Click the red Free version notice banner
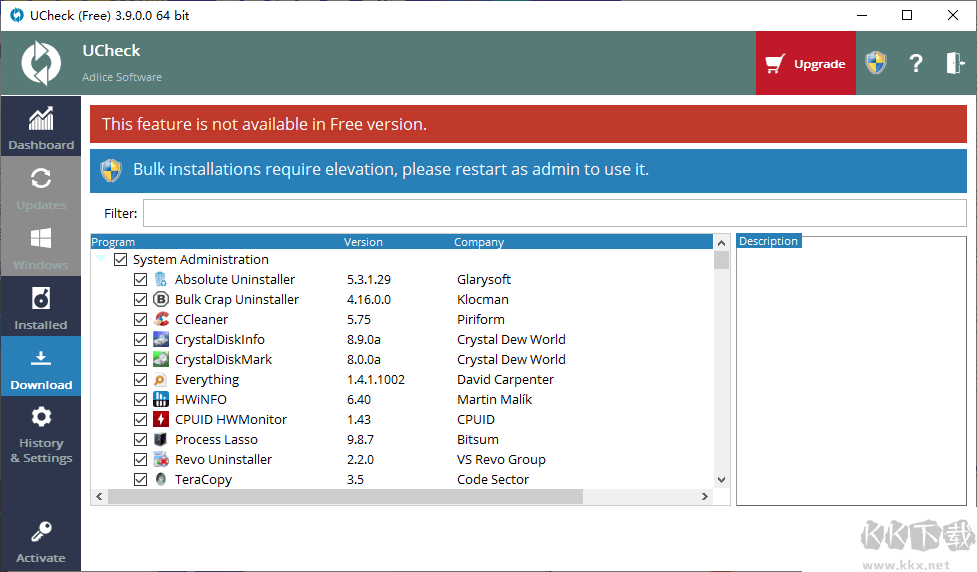 528,124
